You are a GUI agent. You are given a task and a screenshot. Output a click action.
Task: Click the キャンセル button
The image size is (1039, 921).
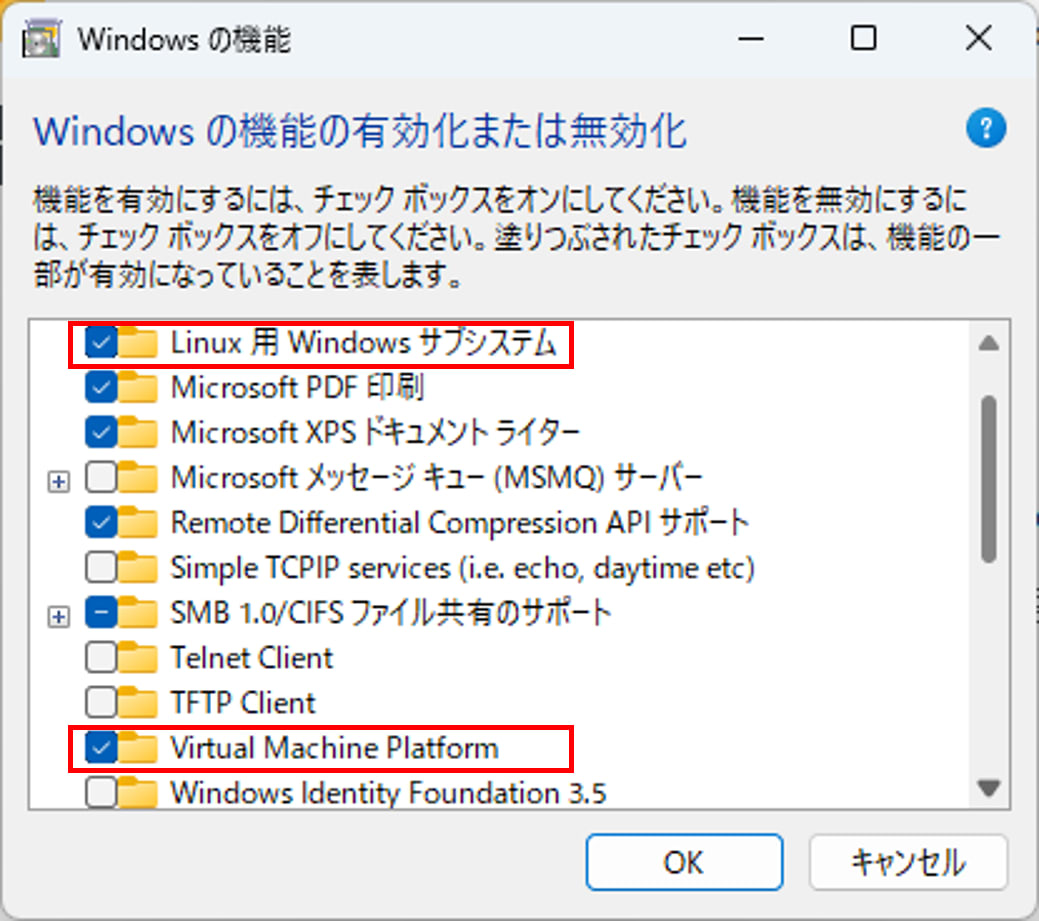(x=908, y=862)
